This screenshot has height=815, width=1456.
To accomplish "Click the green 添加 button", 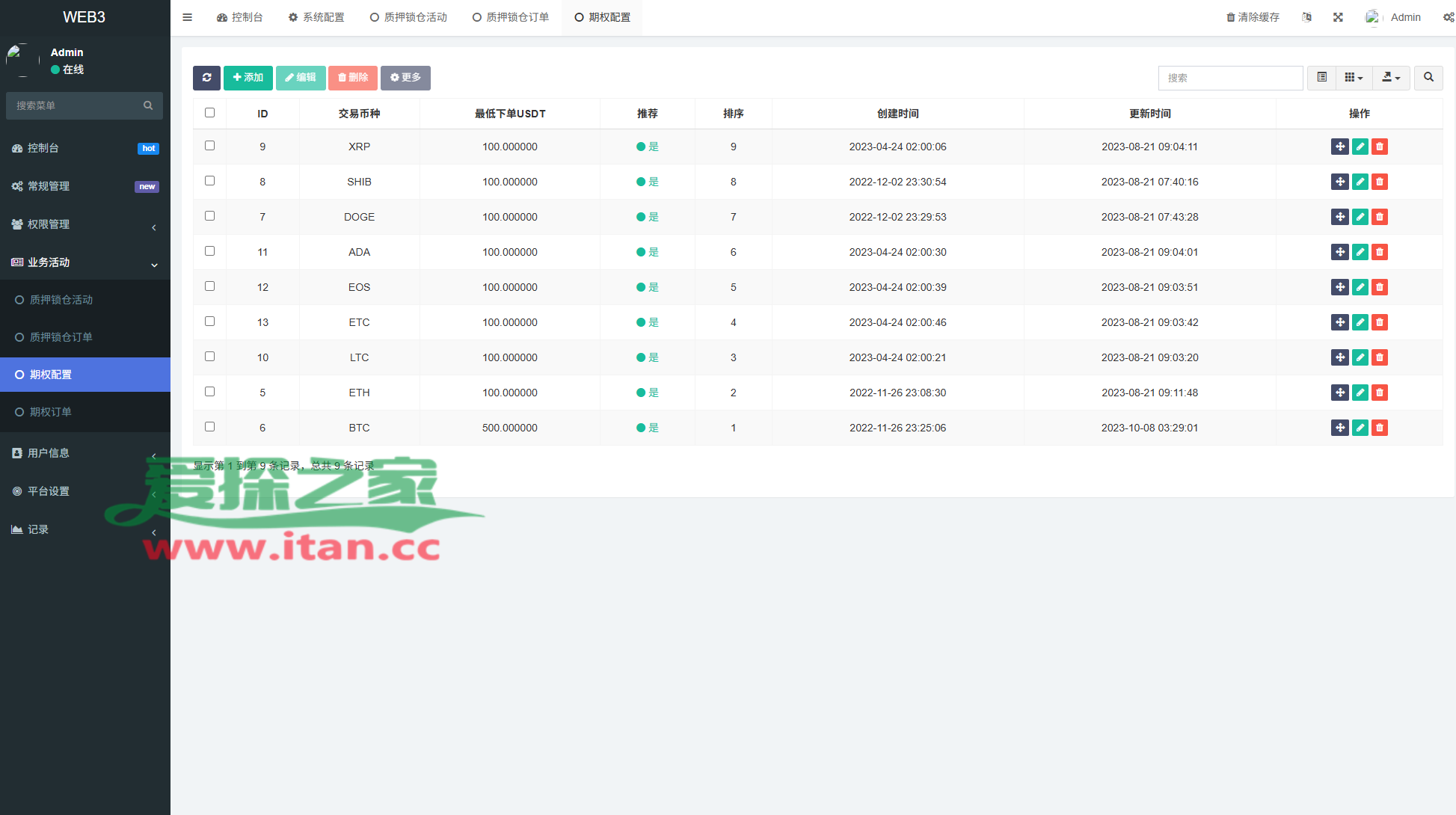I will coord(248,78).
